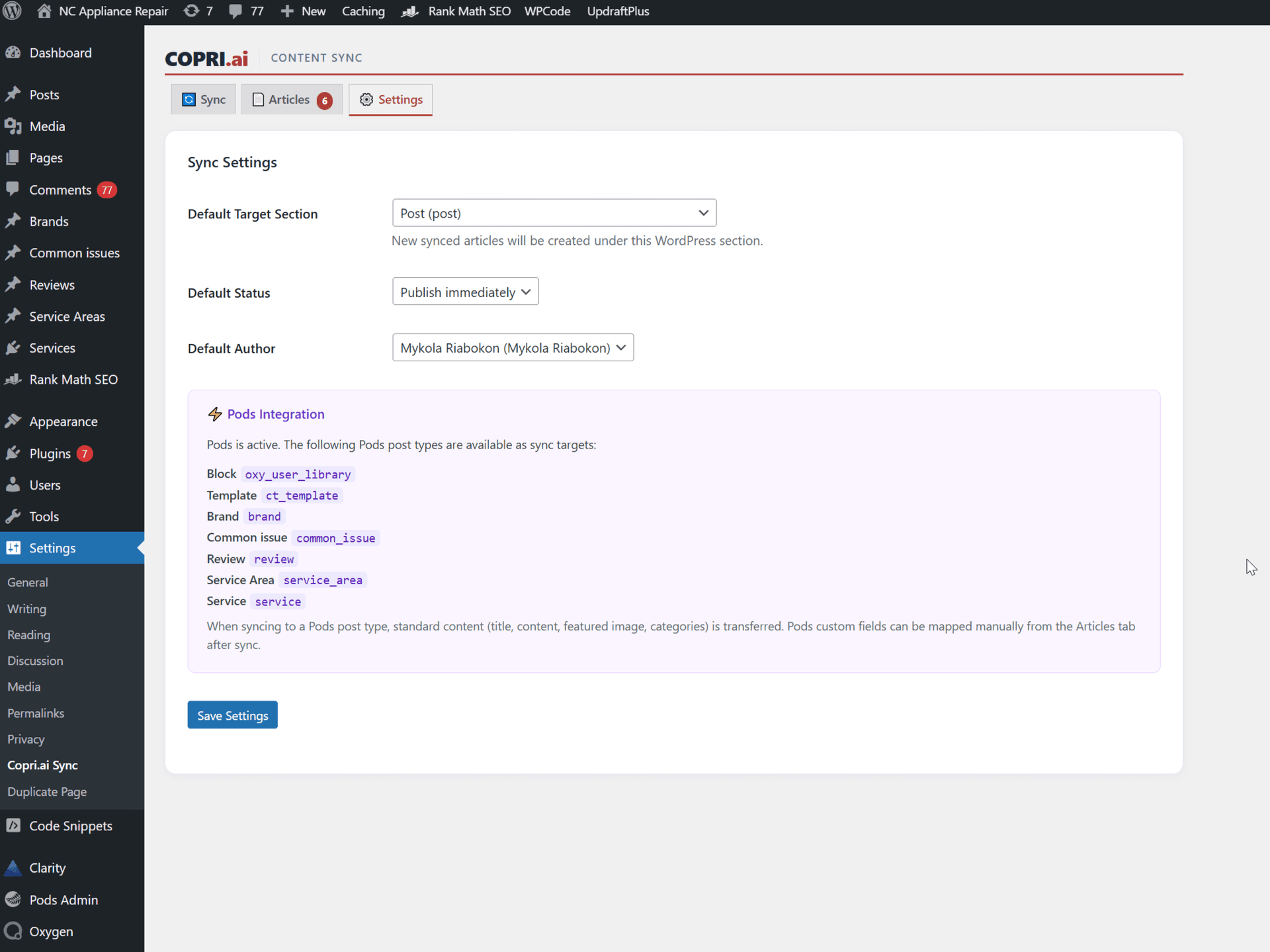Open Pods Admin via its globe icon
This screenshot has height=952, width=1270.
coord(14,900)
